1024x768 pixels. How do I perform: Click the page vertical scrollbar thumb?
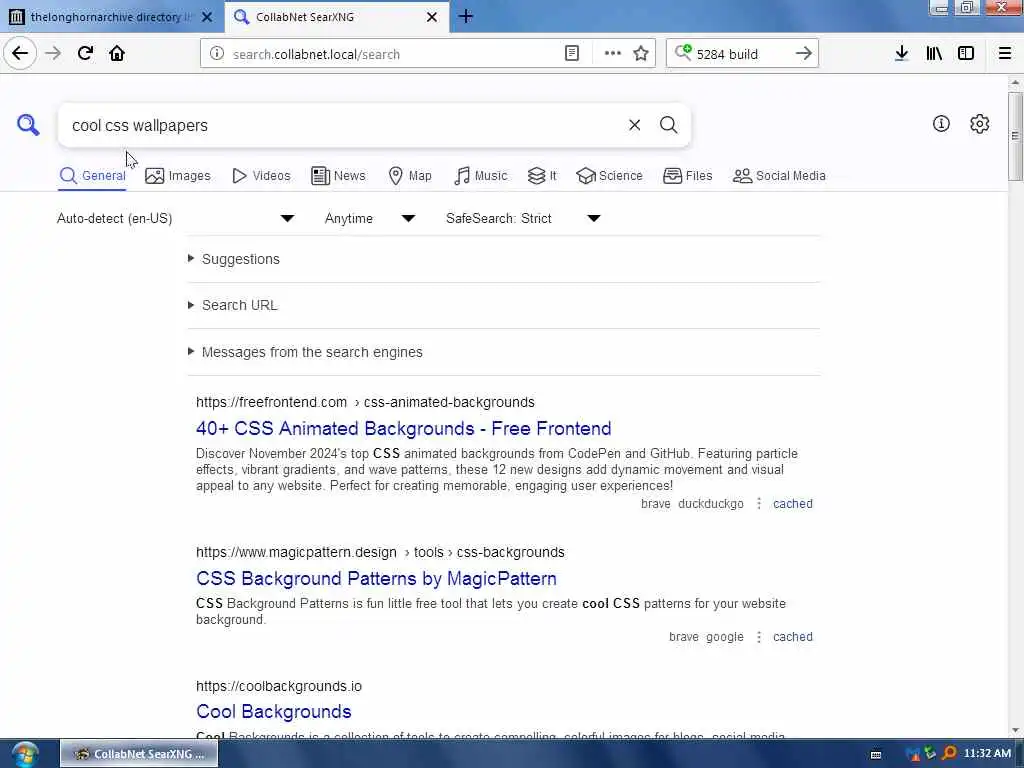point(1015,136)
